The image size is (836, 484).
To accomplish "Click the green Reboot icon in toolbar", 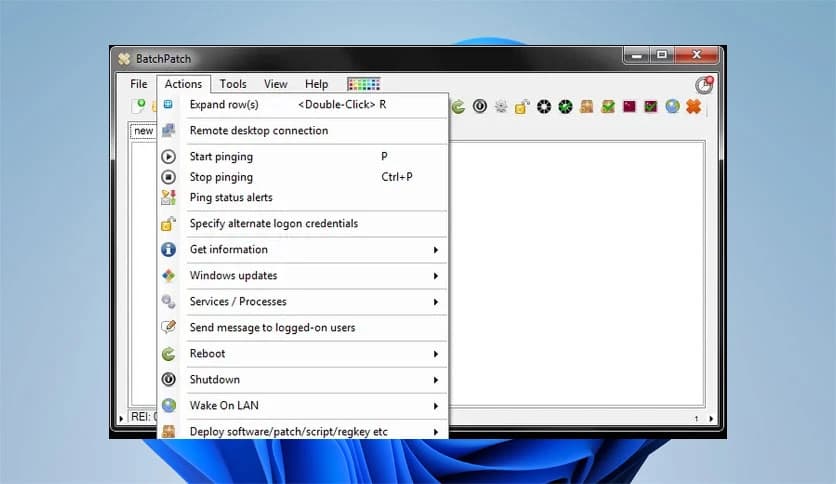I will point(459,106).
